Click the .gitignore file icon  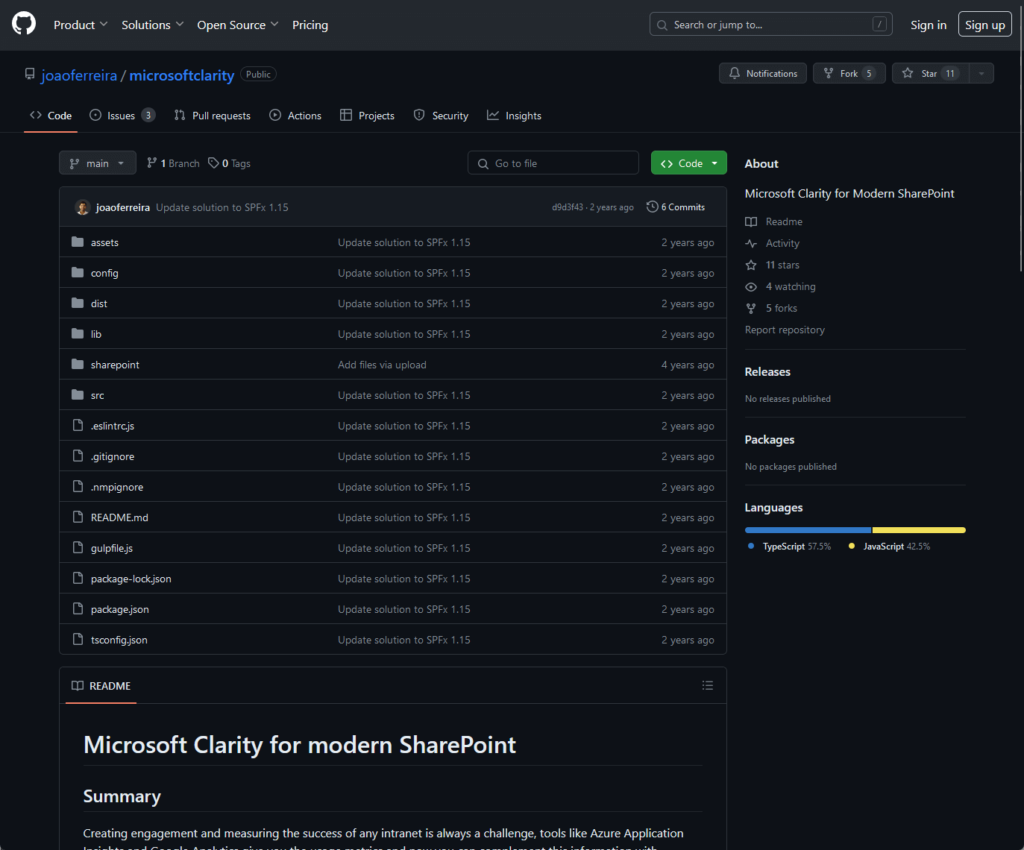point(78,456)
